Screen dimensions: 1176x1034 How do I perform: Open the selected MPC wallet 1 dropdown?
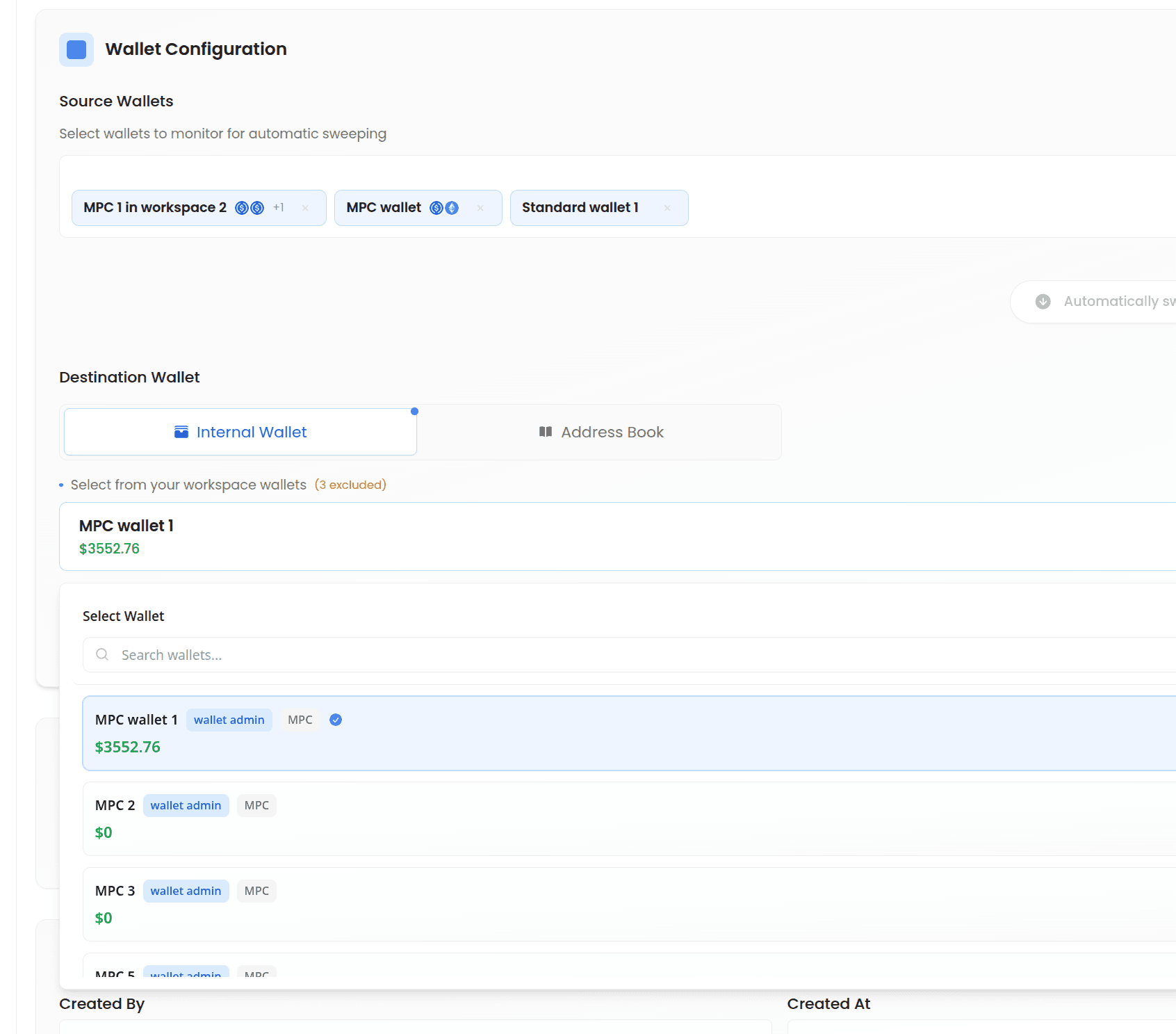[619, 536]
